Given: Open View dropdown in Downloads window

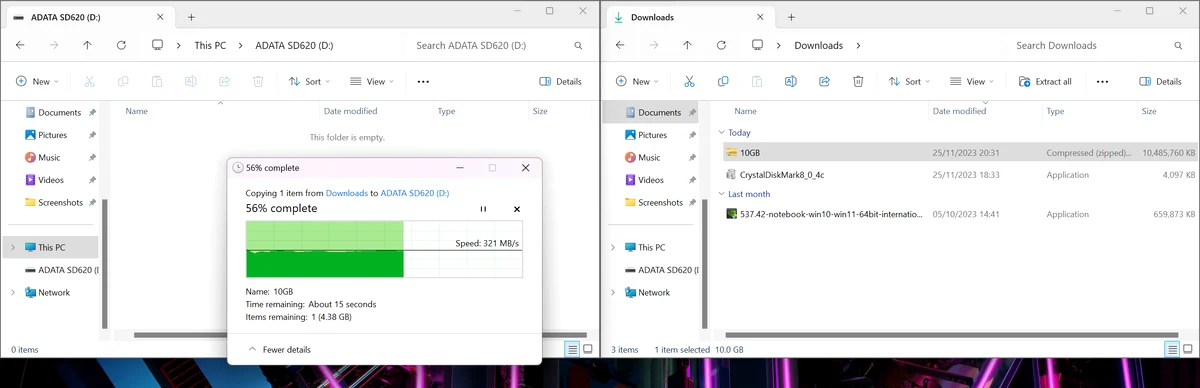Looking at the screenshot, I should click(x=971, y=82).
